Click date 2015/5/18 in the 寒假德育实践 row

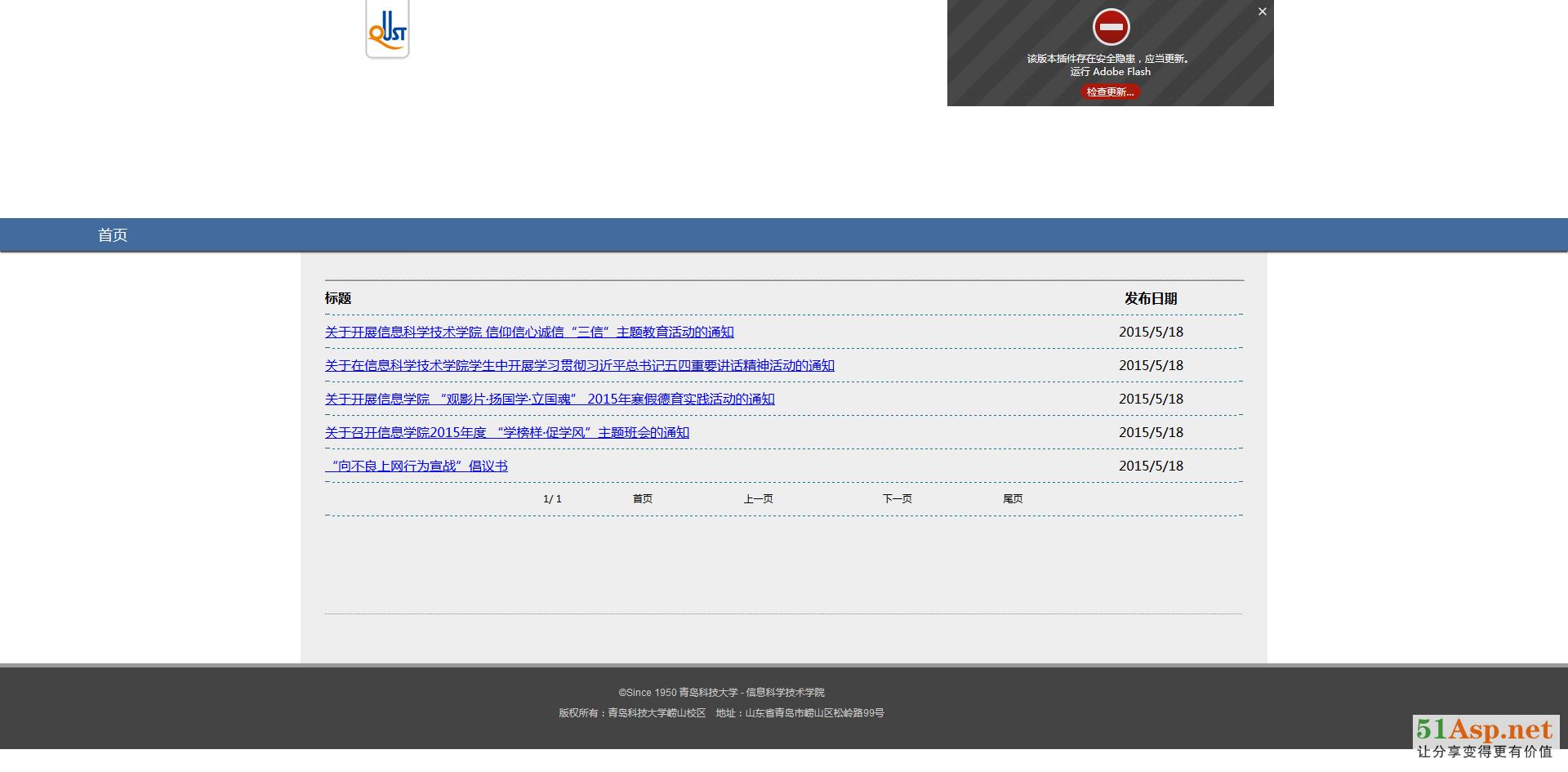coord(1151,399)
